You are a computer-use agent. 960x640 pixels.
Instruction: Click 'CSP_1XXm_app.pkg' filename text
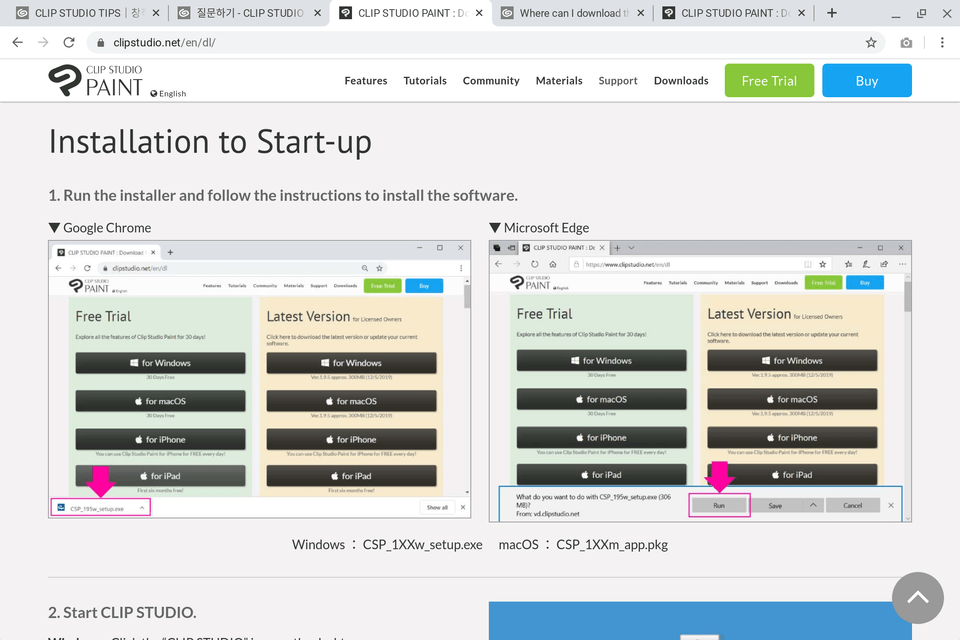[612, 544]
